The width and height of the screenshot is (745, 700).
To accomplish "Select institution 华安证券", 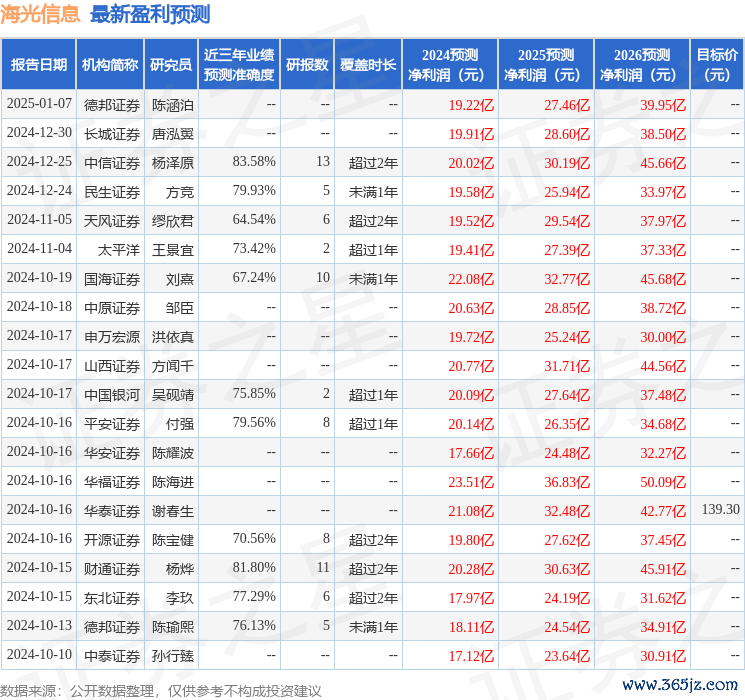I will pyautogui.click(x=112, y=453).
